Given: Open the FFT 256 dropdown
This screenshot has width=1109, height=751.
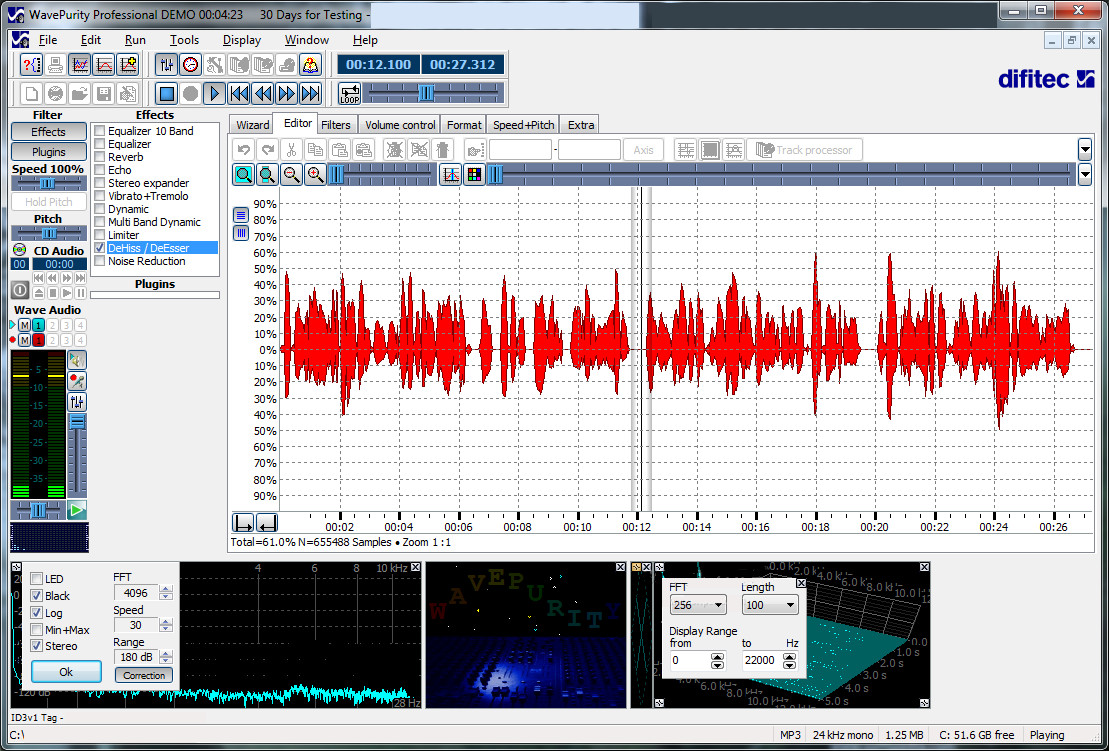Looking at the screenshot, I should point(697,605).
